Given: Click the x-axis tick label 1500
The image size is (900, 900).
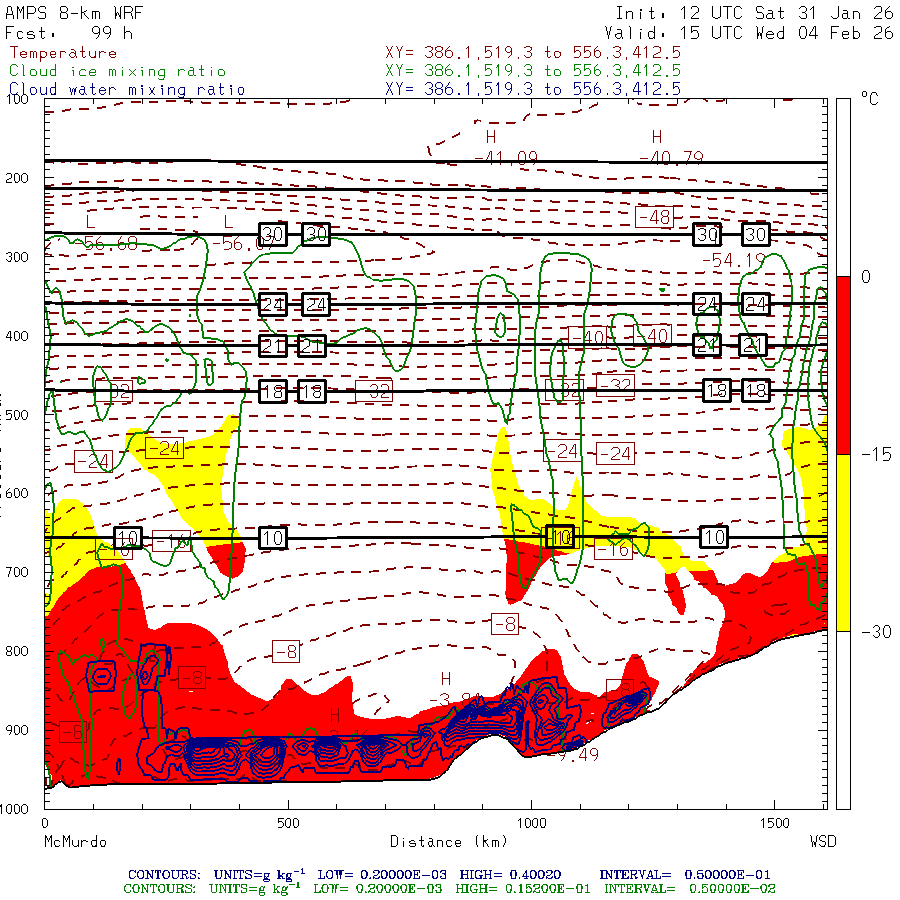Looking at the screenshot, I should coord(775,823).
